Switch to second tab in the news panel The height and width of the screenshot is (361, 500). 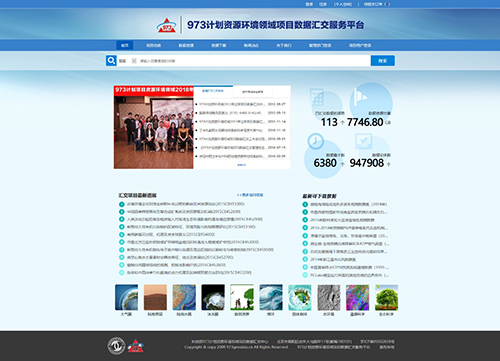(x=253, y=91)
